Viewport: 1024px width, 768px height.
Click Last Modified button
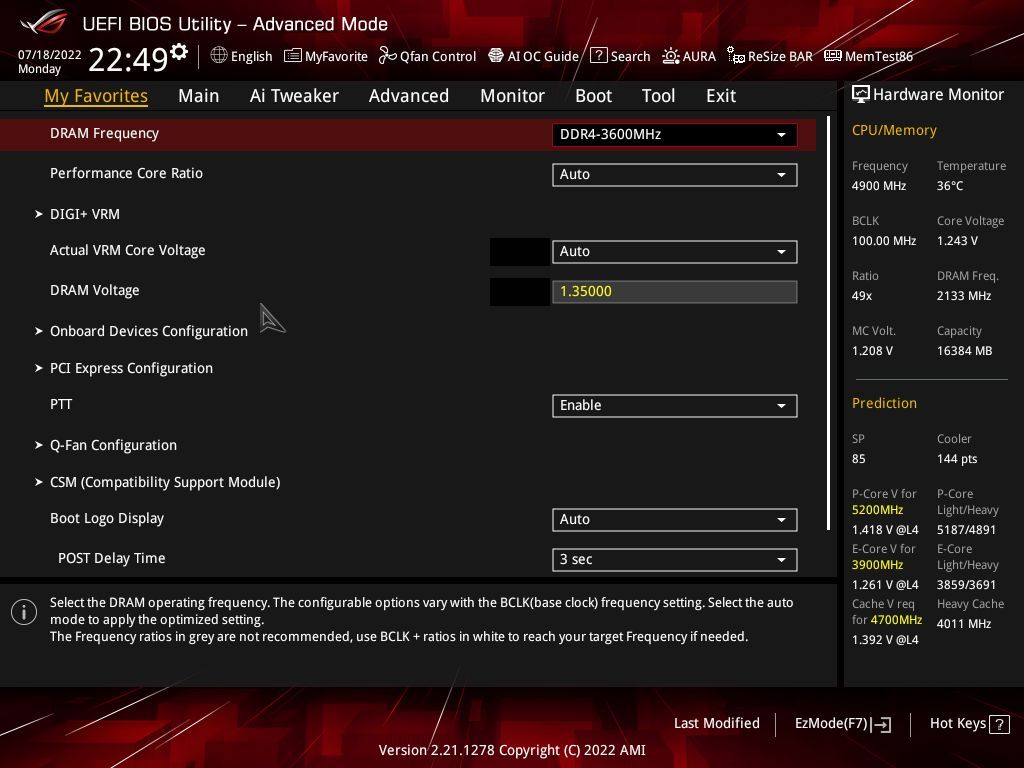[x=716, y=724]
